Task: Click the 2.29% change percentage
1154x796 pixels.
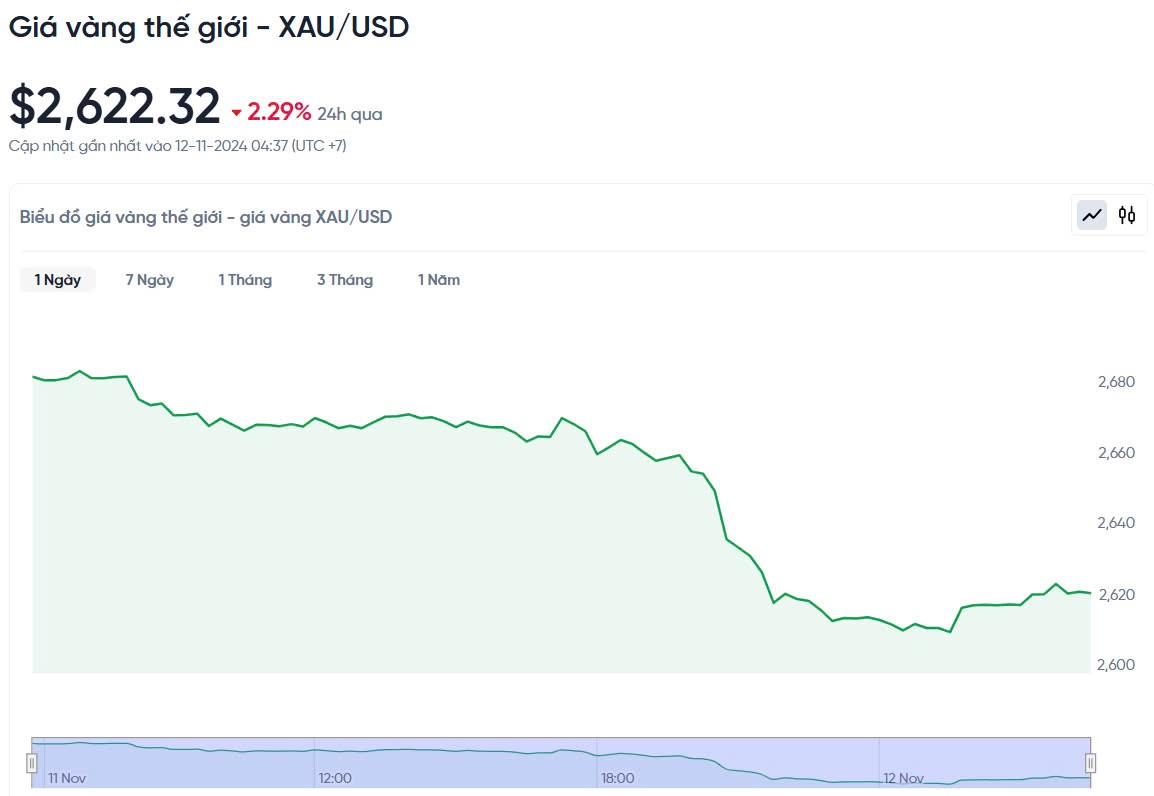Action: 279,112
